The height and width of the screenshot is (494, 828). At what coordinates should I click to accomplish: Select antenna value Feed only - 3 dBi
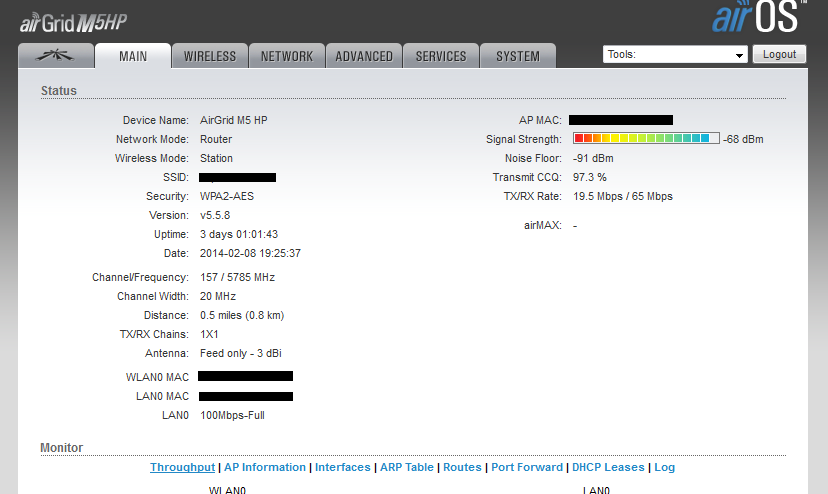pos(240,353)
